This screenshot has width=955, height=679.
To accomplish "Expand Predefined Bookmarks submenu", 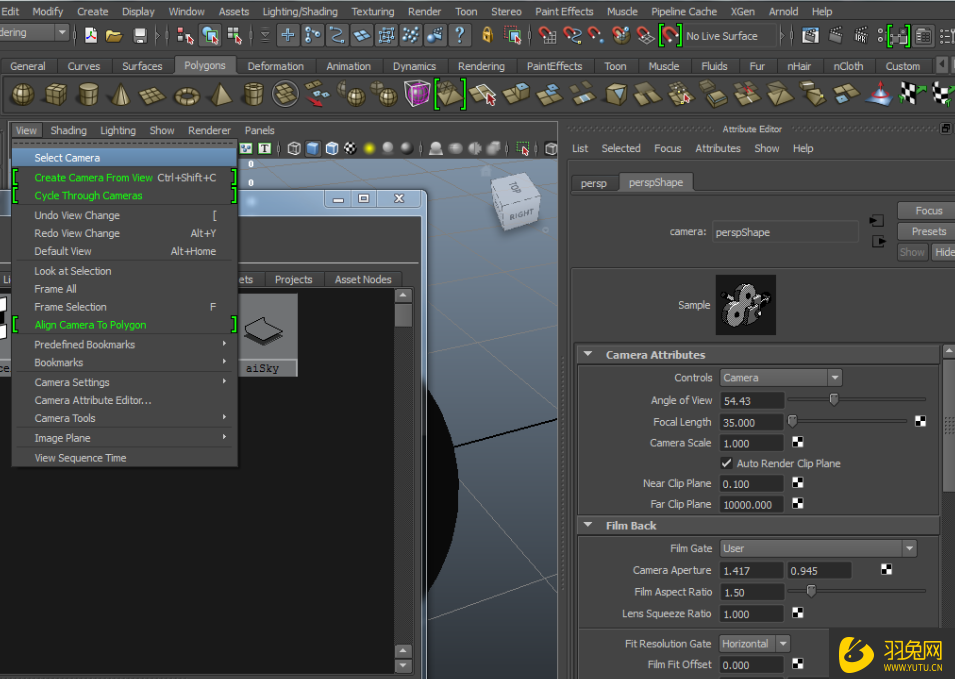I will [124, 344].
